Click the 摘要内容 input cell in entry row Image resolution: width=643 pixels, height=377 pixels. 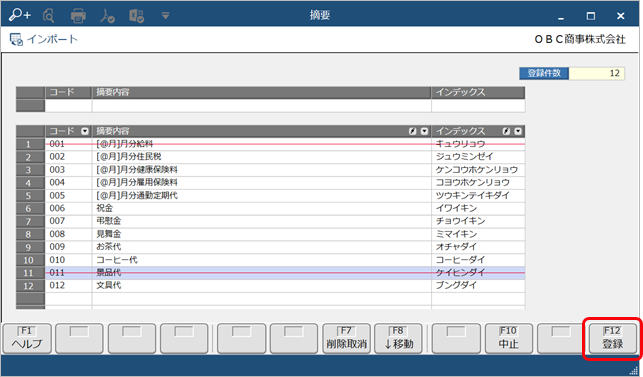coord(262,106)
